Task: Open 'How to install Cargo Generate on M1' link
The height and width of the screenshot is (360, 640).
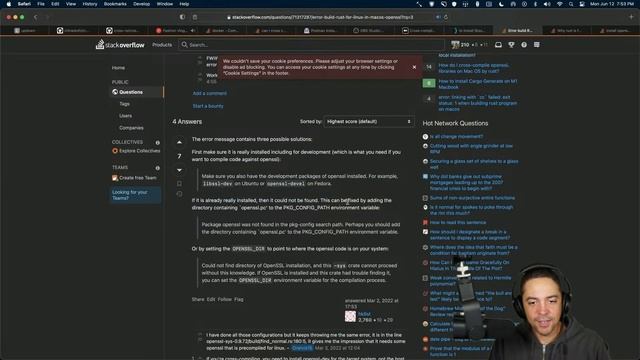Action: (478, 84)
